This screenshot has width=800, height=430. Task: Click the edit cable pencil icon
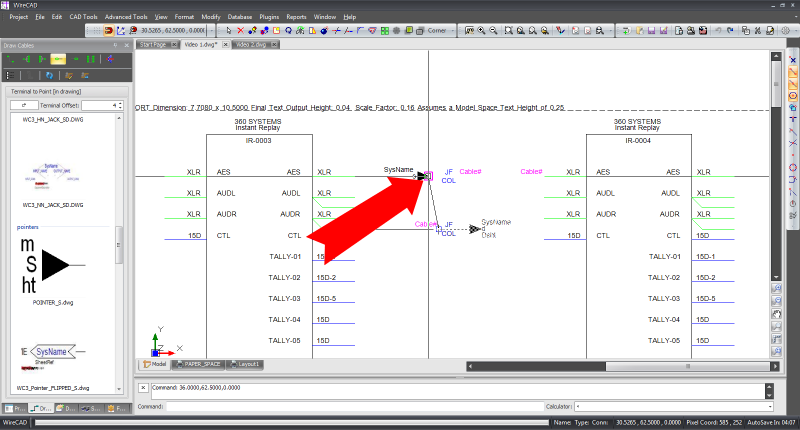69,75
